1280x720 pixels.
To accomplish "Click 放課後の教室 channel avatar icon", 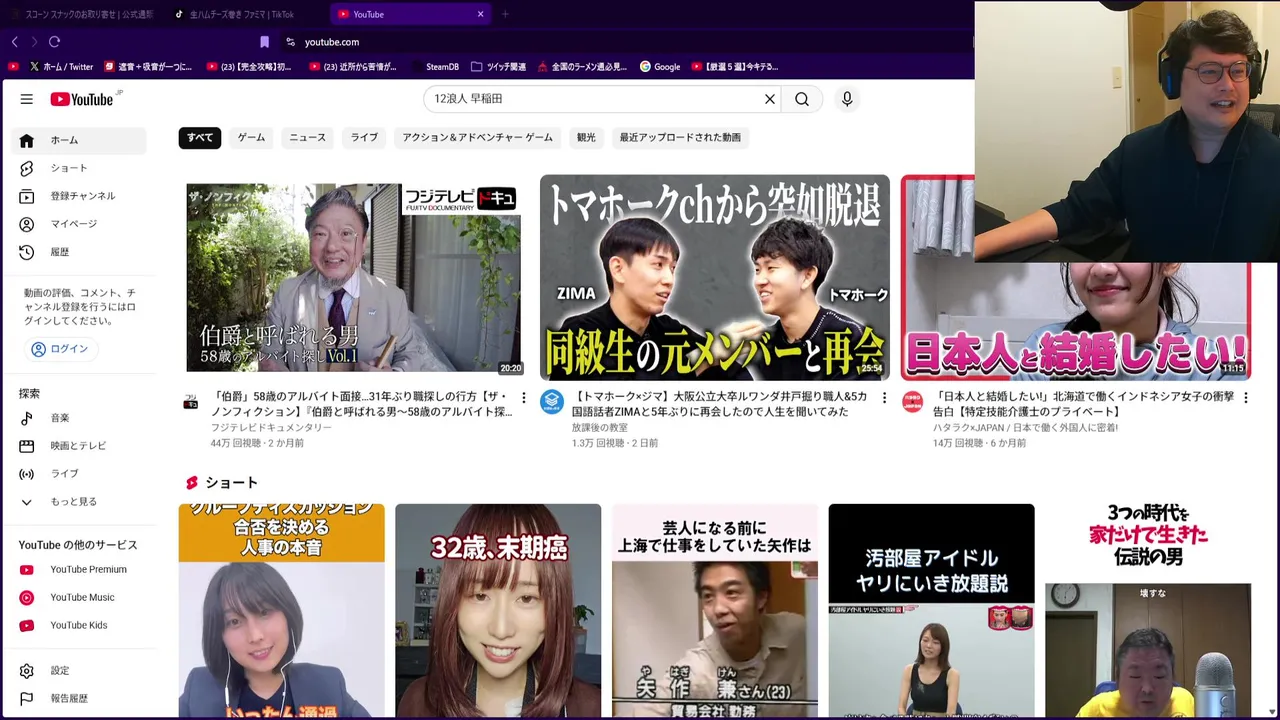I will [x=552, y=402].
